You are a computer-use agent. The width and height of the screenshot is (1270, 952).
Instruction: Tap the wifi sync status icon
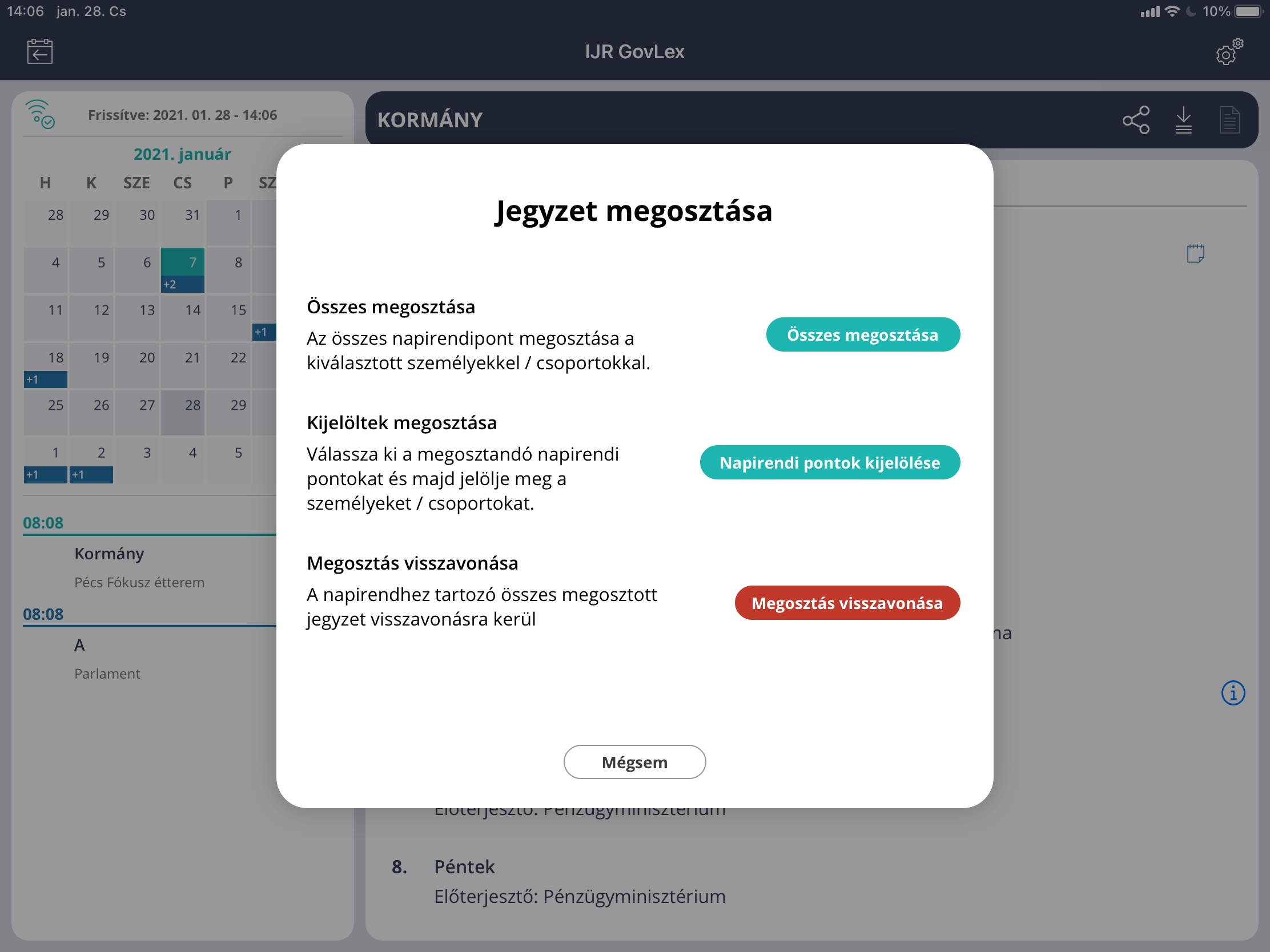(x=39, y=114)
